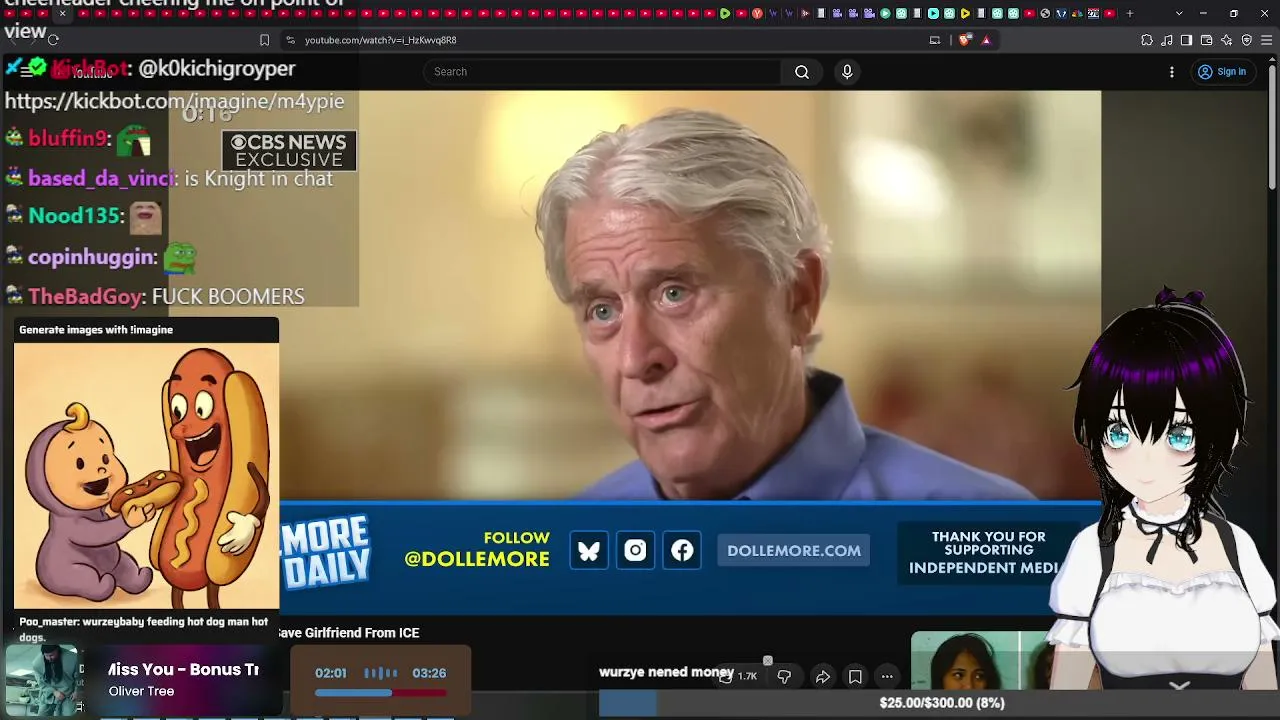This screenshot has height=720, width=1280.
Task: Click the username TheBadGoy in chat
Action: [x=86, y=297]
